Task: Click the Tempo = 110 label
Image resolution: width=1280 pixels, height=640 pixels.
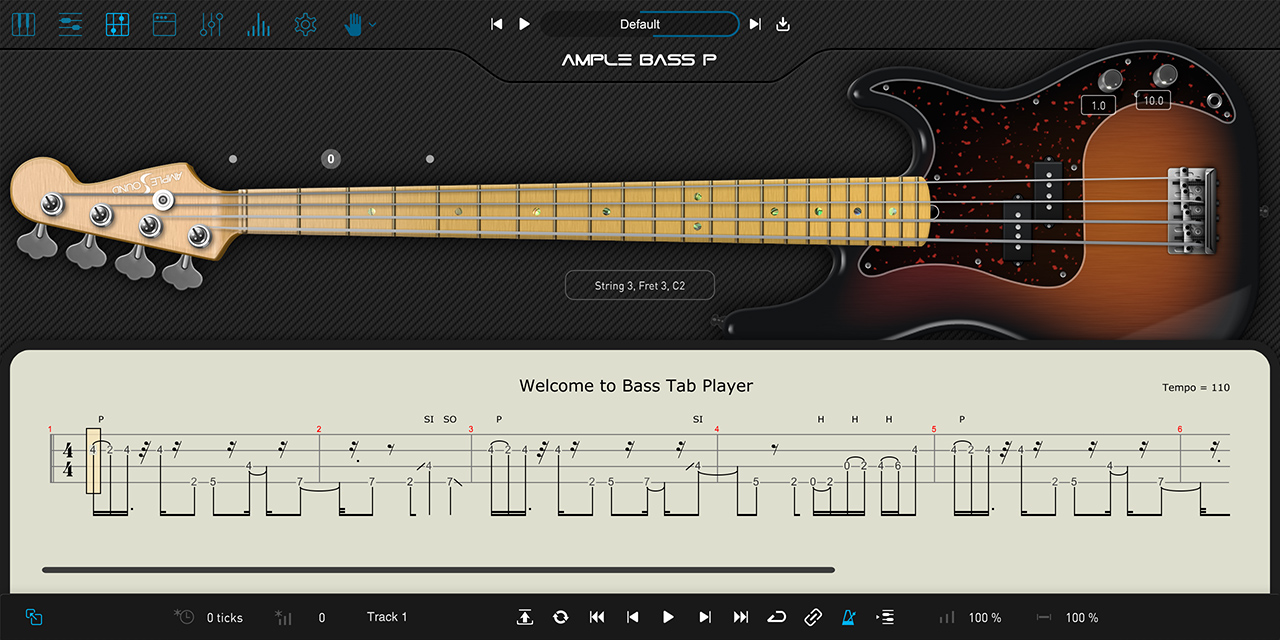Action: [1196, 388]
